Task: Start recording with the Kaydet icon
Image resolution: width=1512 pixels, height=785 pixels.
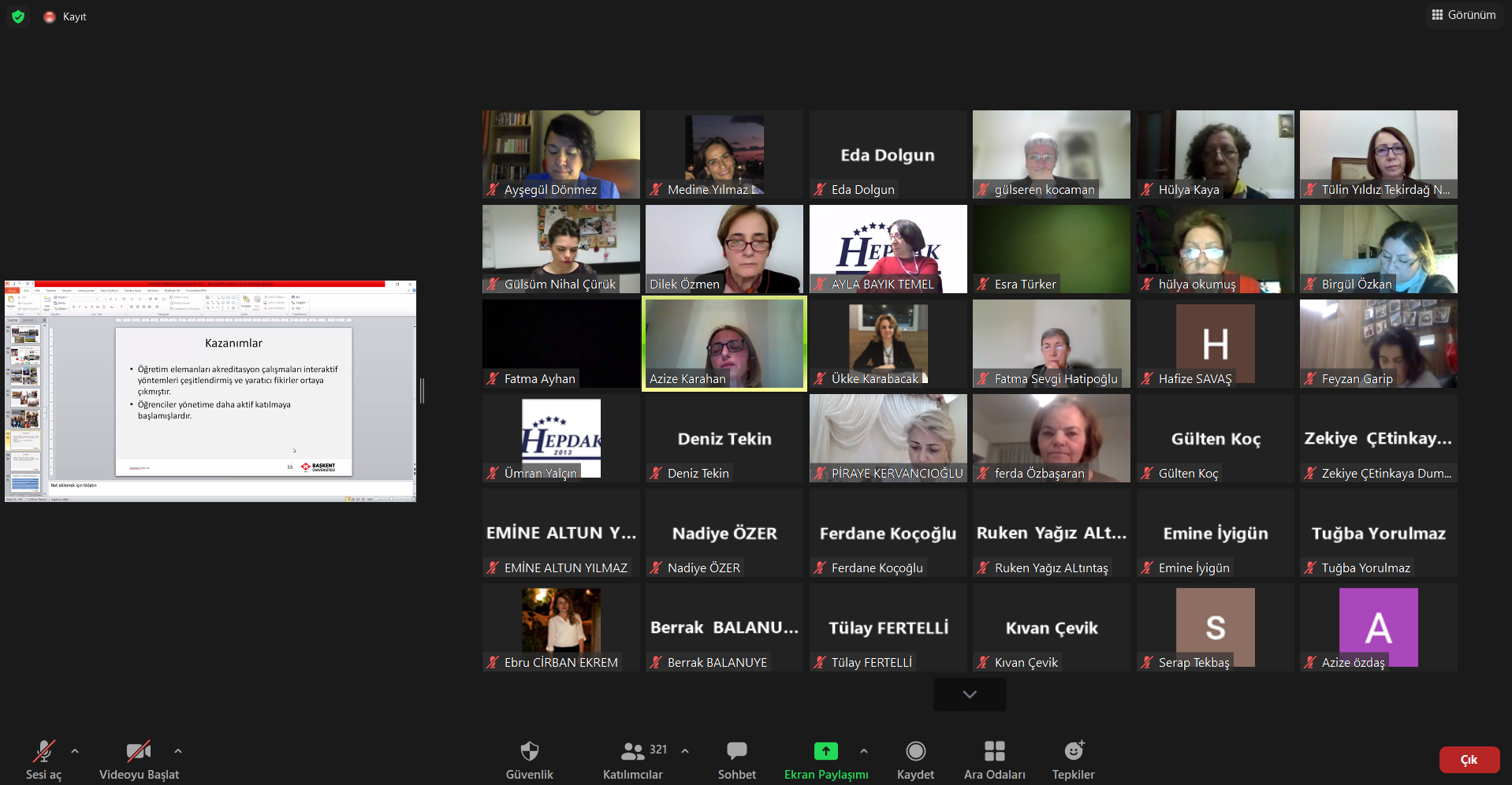Action: point(915,751)
